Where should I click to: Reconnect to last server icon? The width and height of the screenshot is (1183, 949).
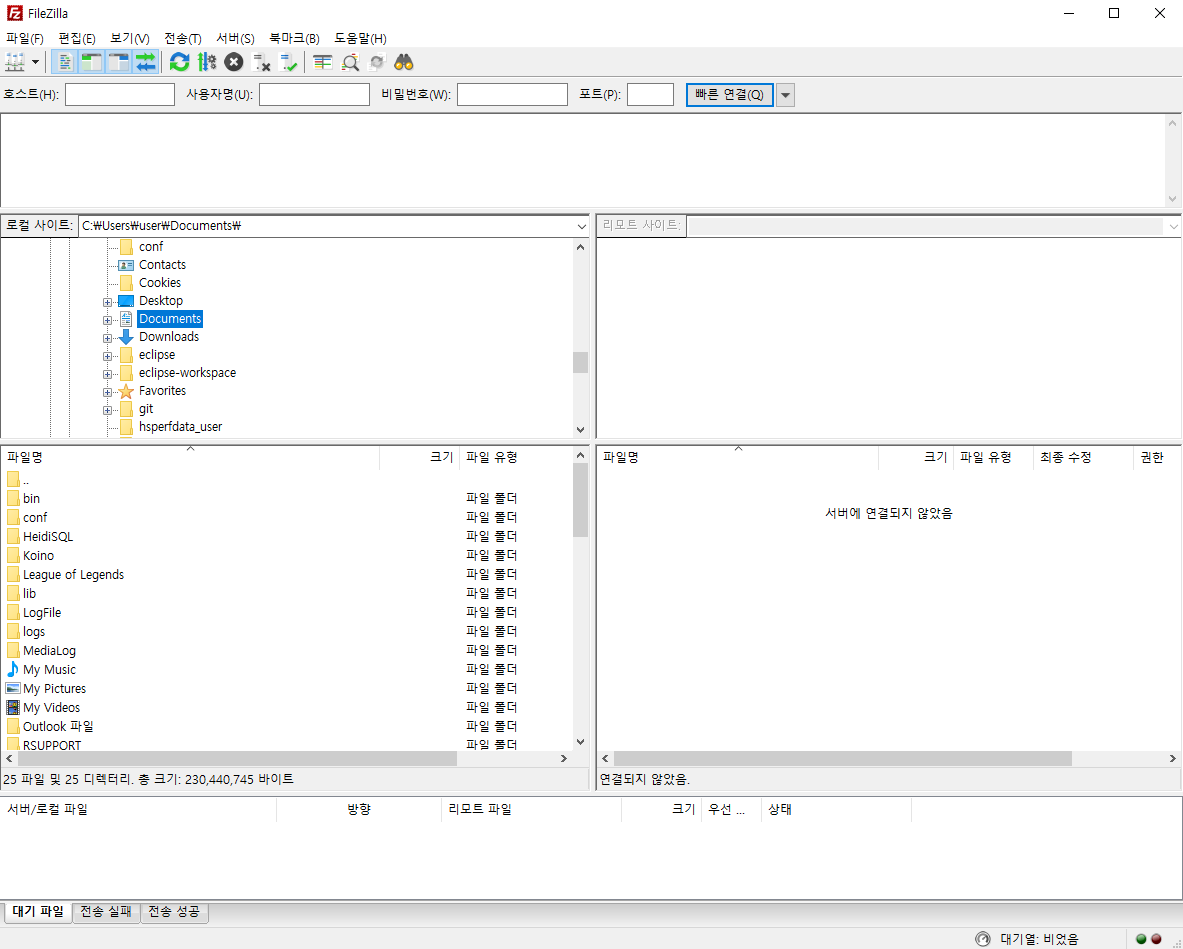(288, 62)
